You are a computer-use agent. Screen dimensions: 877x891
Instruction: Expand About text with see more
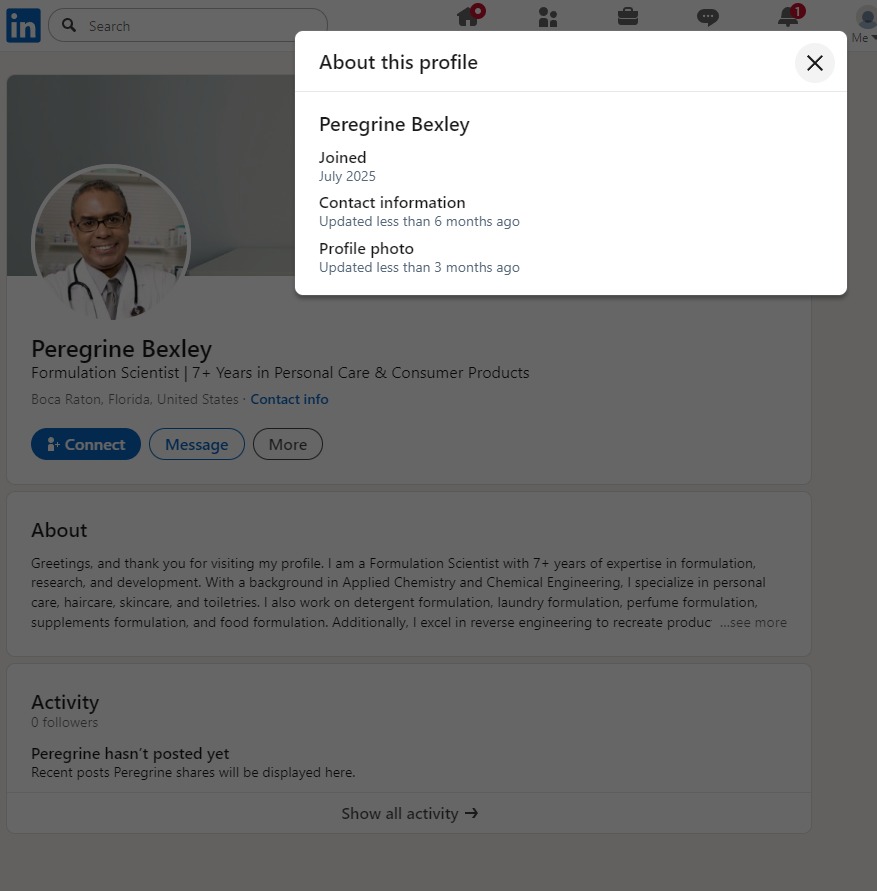point(753,622)
